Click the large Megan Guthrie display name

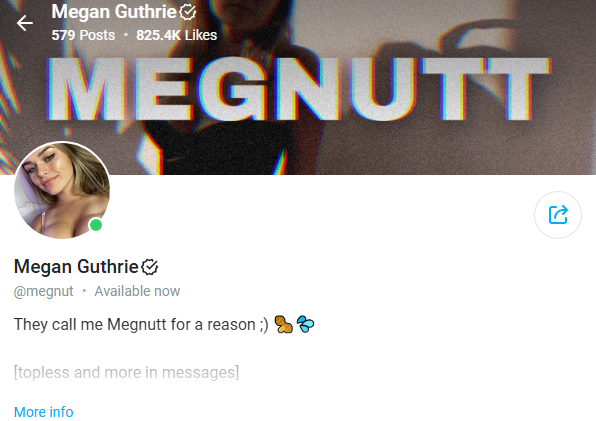point(76,267)
